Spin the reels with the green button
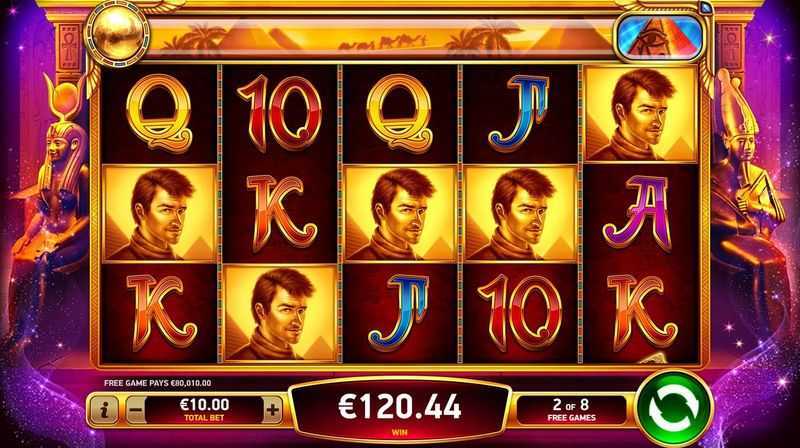This screenshot has width=800, height=448. pos(674,408)
